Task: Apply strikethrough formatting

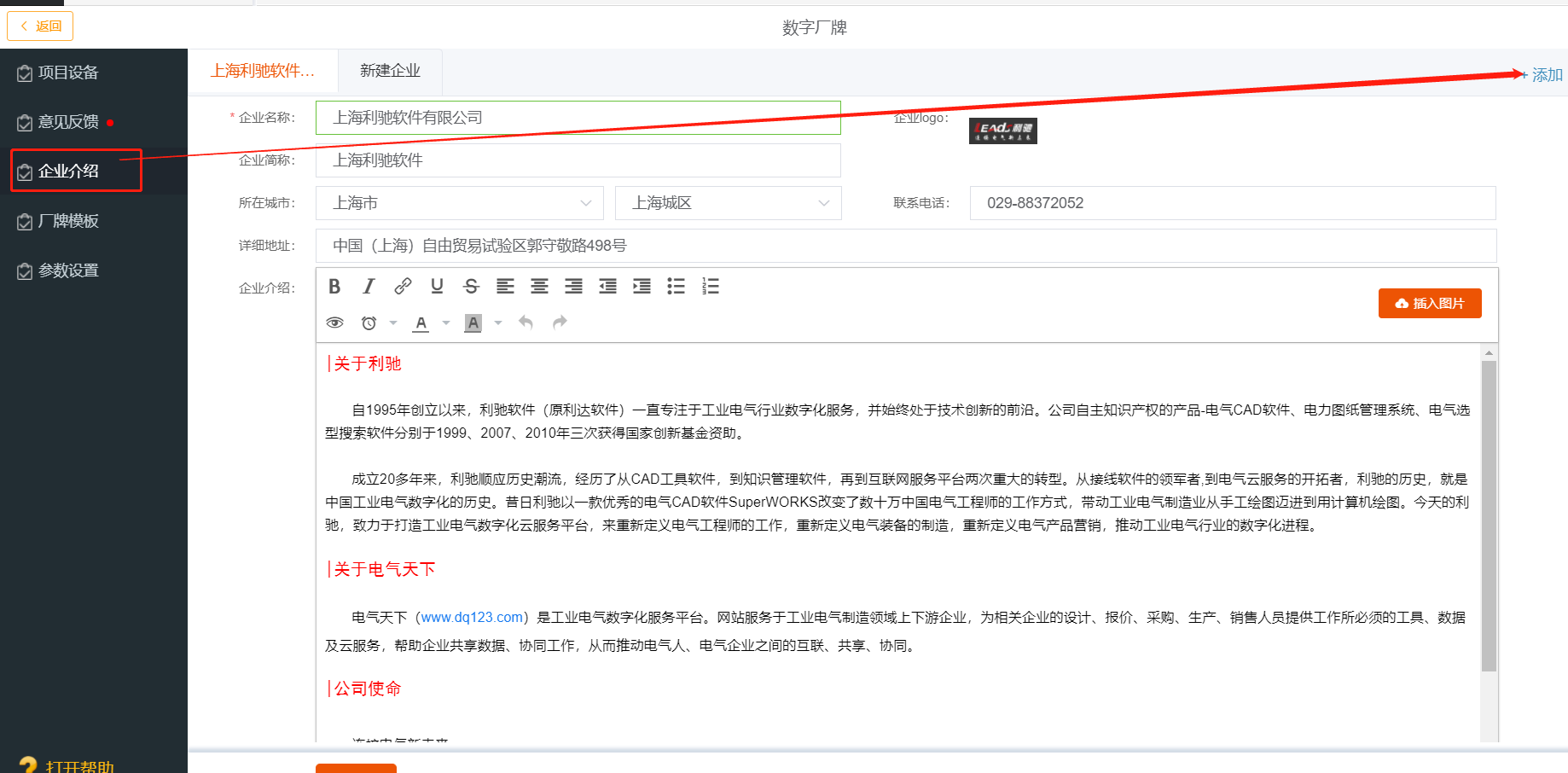Action: (471, 287)
